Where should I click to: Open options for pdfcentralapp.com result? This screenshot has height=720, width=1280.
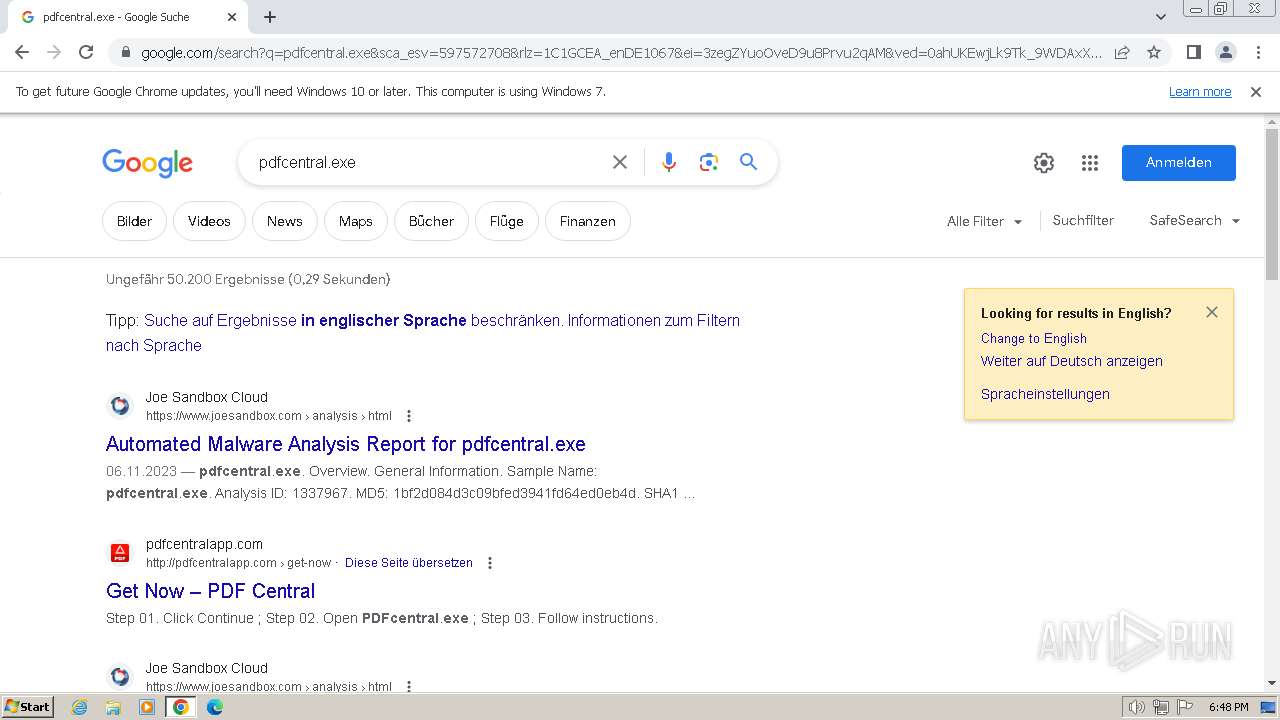490,563
